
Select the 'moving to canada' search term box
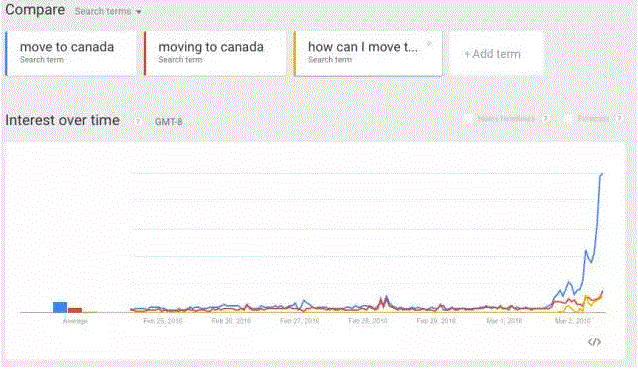pos(215,53)
